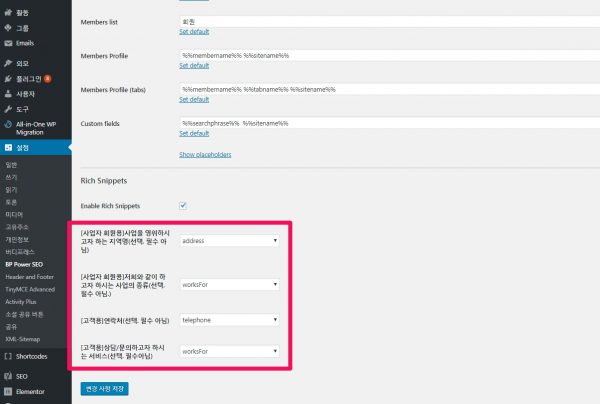Screen dimensions: 600x404
Task: Open the Elementor sidebar icon
Action: pos(8,391)
